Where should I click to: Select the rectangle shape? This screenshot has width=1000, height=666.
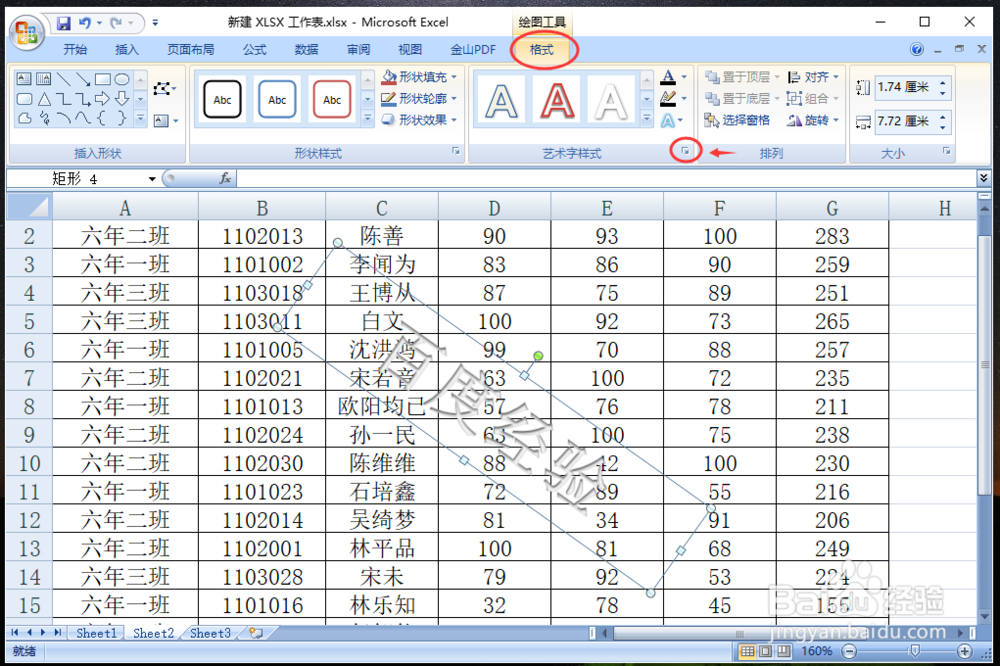102,79
